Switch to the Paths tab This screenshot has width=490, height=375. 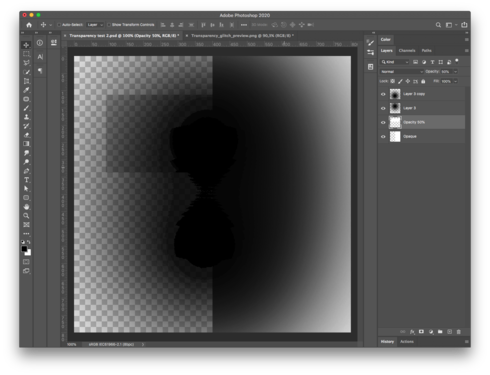[x=426, y=51]
